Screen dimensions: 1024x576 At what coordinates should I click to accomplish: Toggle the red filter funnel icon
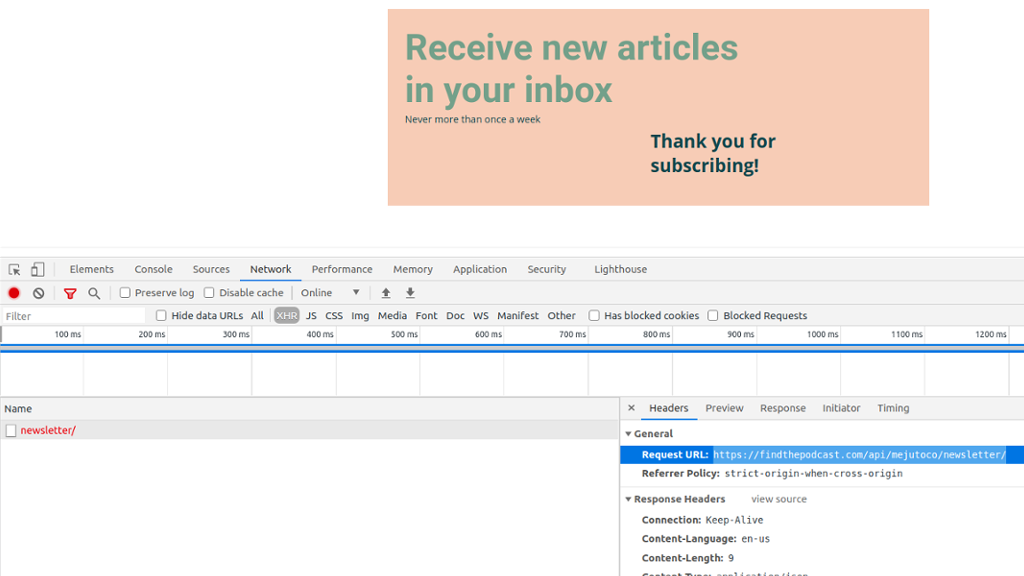coord(70,293)
